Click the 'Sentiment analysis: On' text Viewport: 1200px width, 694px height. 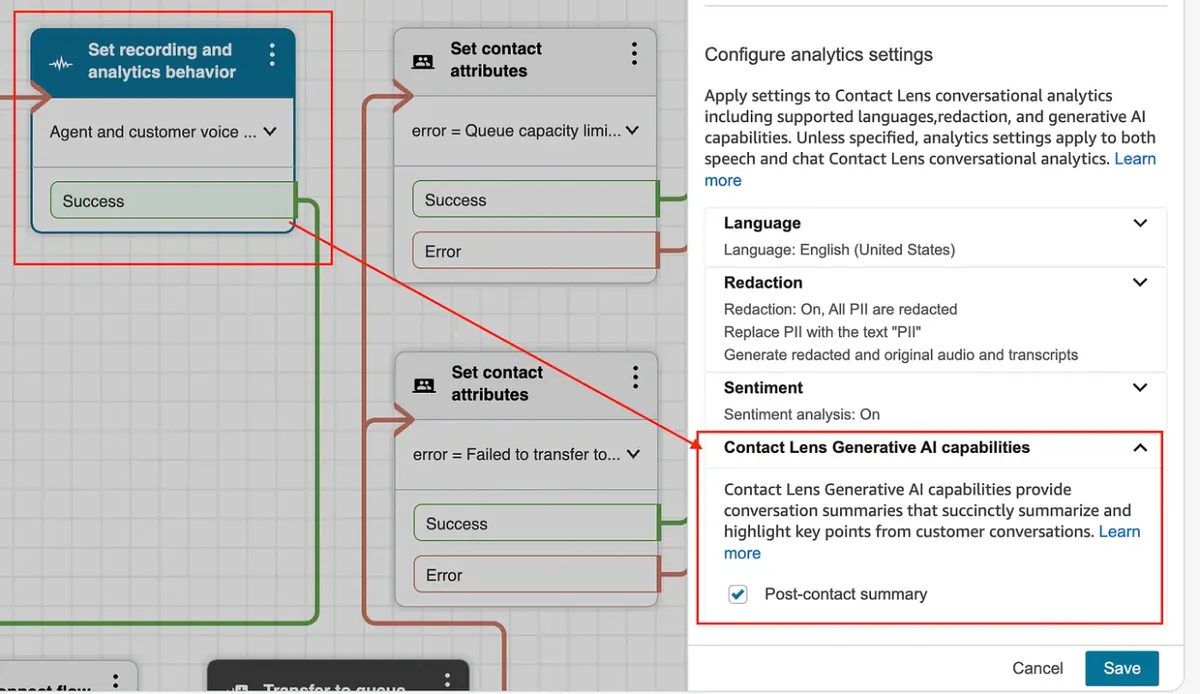click(802, 414)
